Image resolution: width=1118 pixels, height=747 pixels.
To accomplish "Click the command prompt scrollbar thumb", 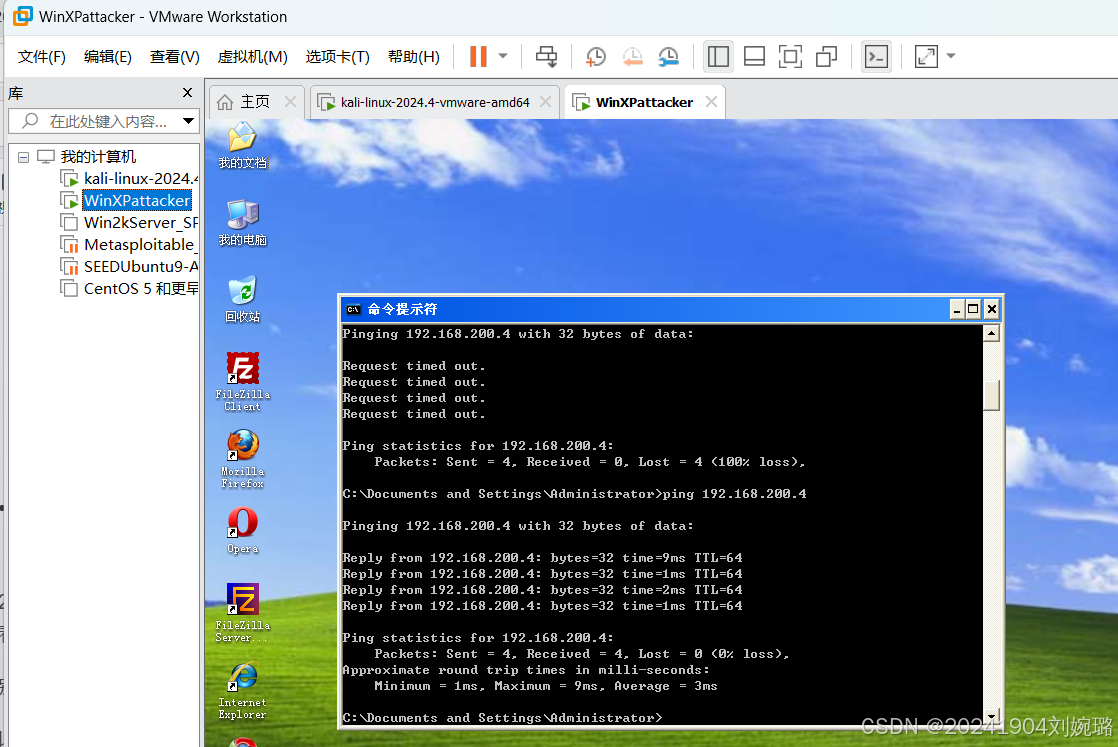I will pos(991,396).
